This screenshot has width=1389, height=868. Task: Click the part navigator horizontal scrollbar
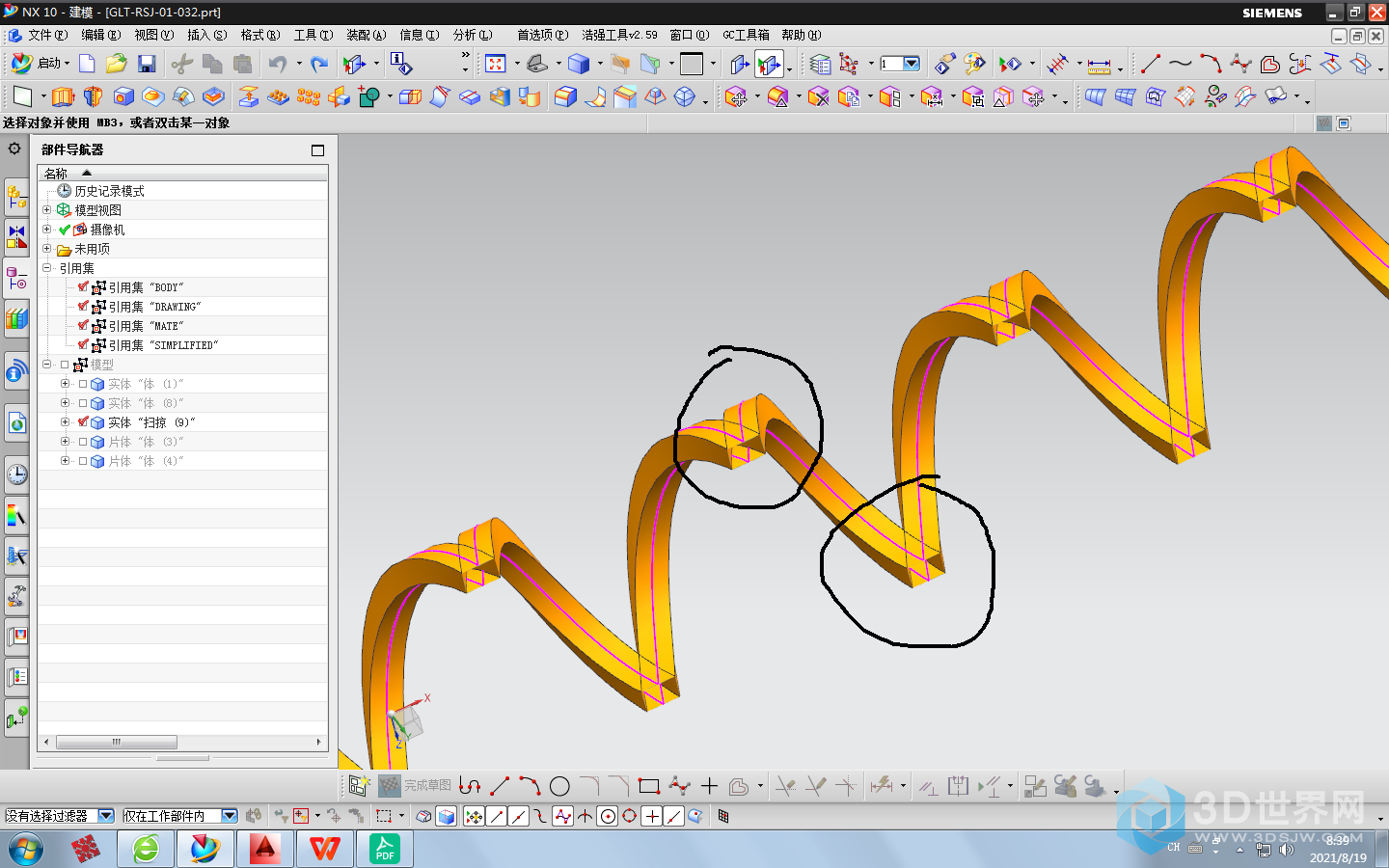(116, 742)
